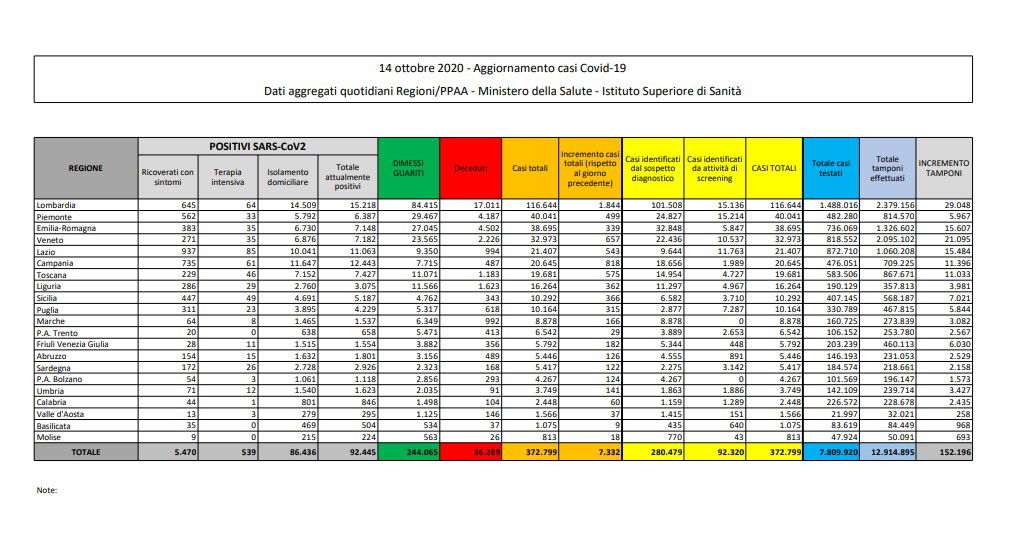
Task: Select the Marche row label
Action: point(51,321)
